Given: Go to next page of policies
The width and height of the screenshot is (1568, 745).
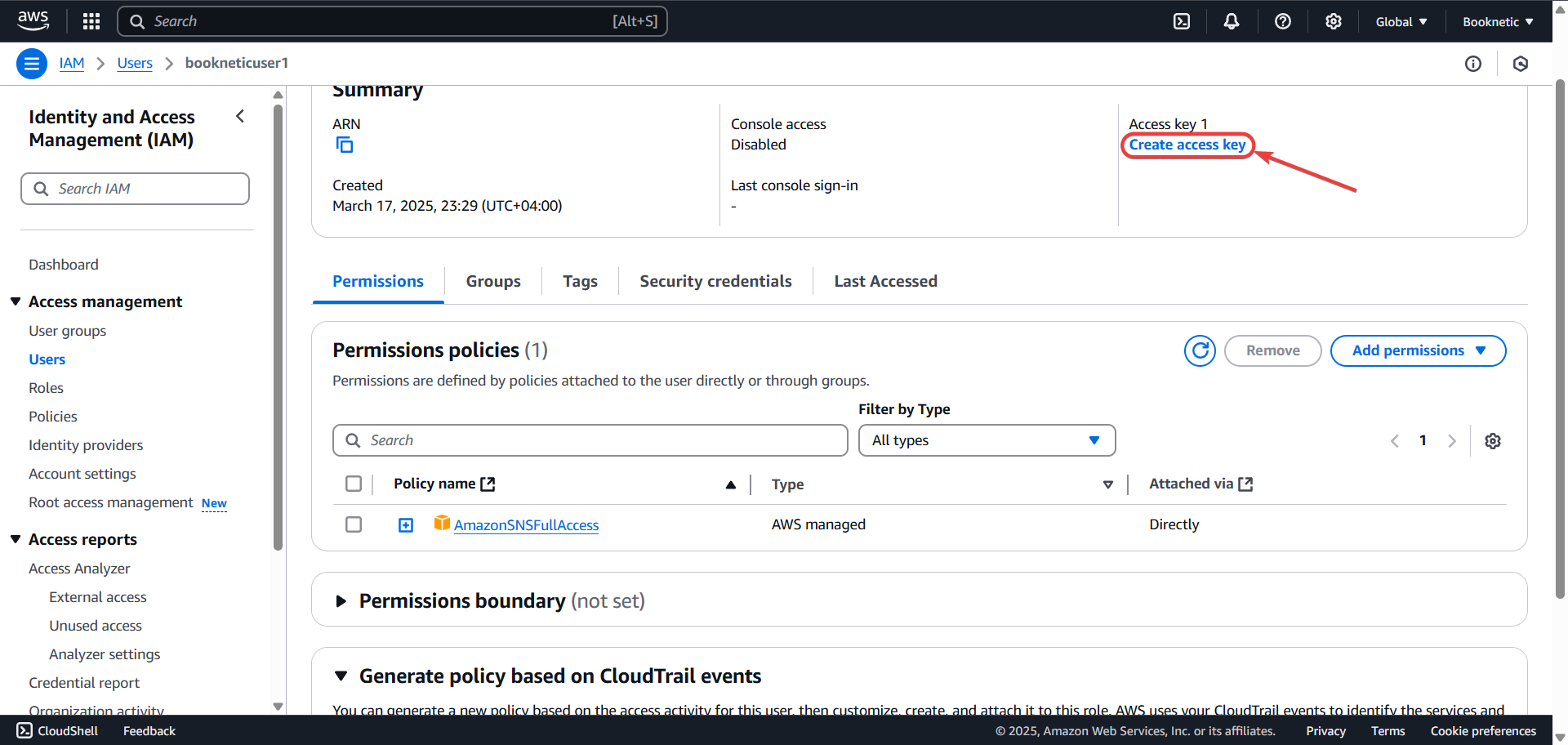Looking at the screenshot, I should tap(1452, 441).
